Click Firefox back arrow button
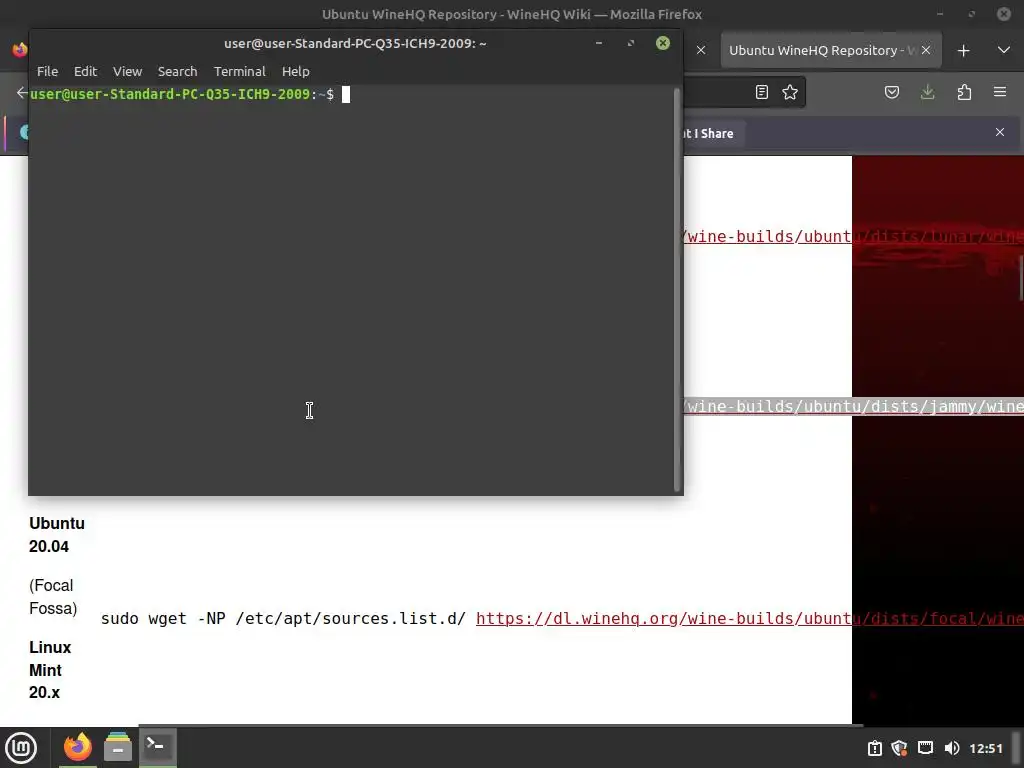The height and width of the screenshot is (768, 1024). (22, 93)
